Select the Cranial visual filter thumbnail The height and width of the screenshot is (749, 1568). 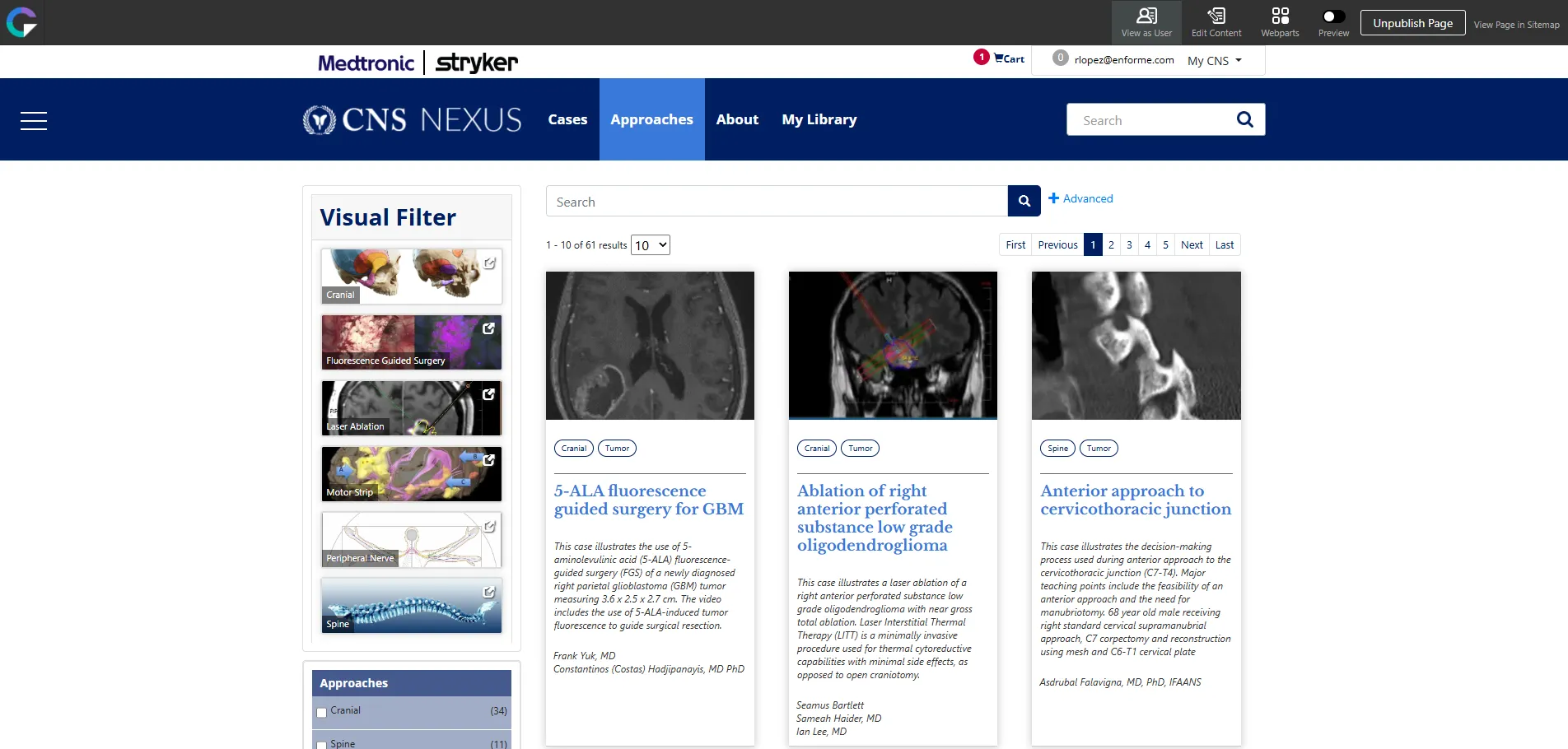411,277
